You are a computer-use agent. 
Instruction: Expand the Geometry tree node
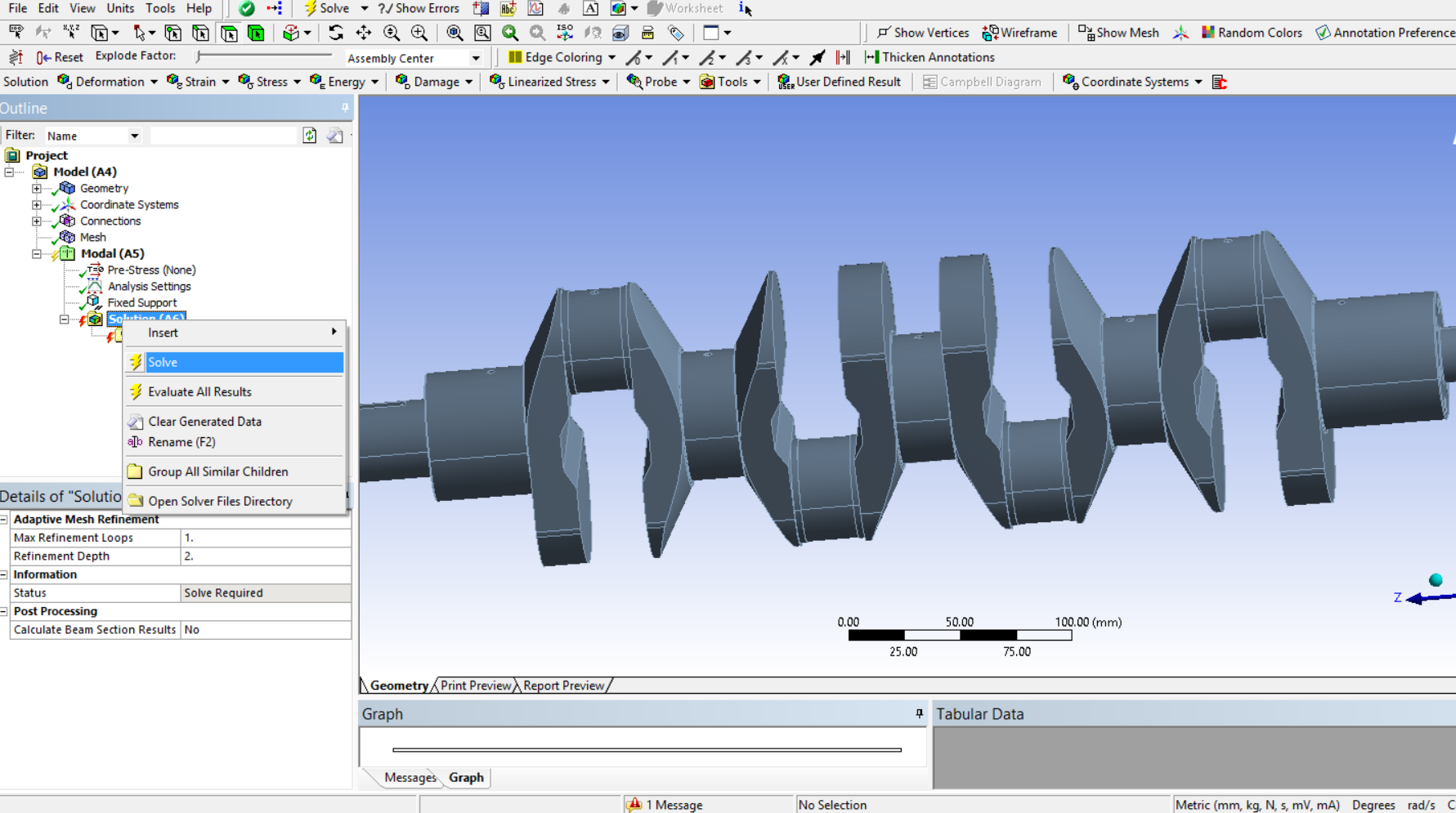tap(37, 188)
